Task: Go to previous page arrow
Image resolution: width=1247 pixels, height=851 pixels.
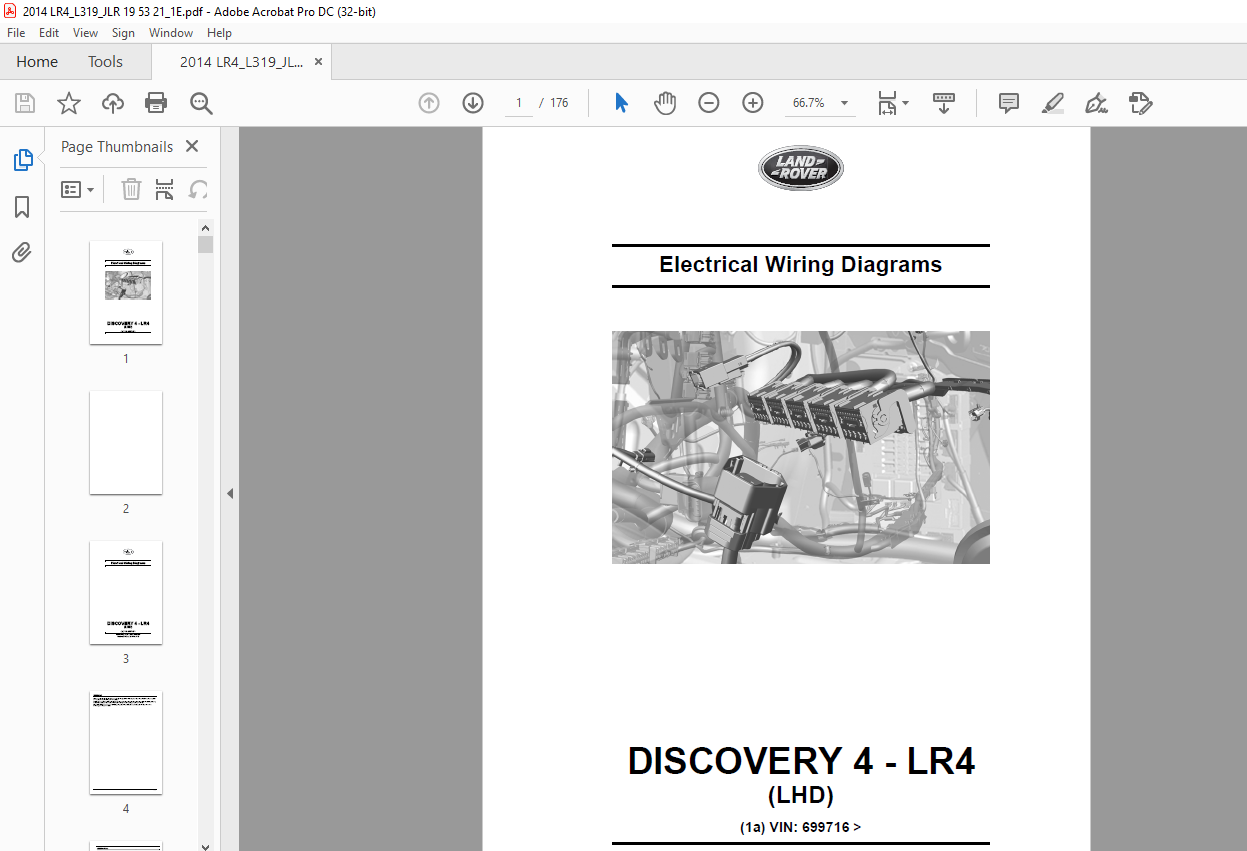Action: tap(429, 103)
